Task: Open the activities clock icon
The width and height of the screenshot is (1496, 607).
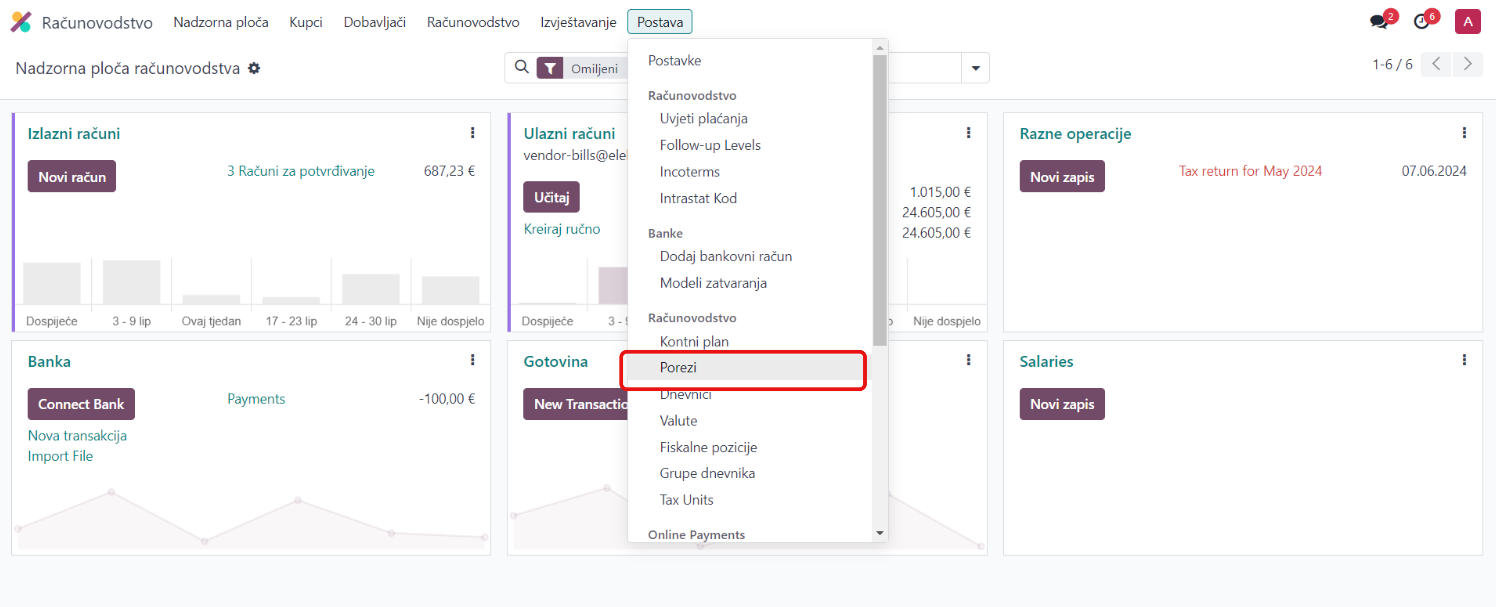Action: (1422, 22)
